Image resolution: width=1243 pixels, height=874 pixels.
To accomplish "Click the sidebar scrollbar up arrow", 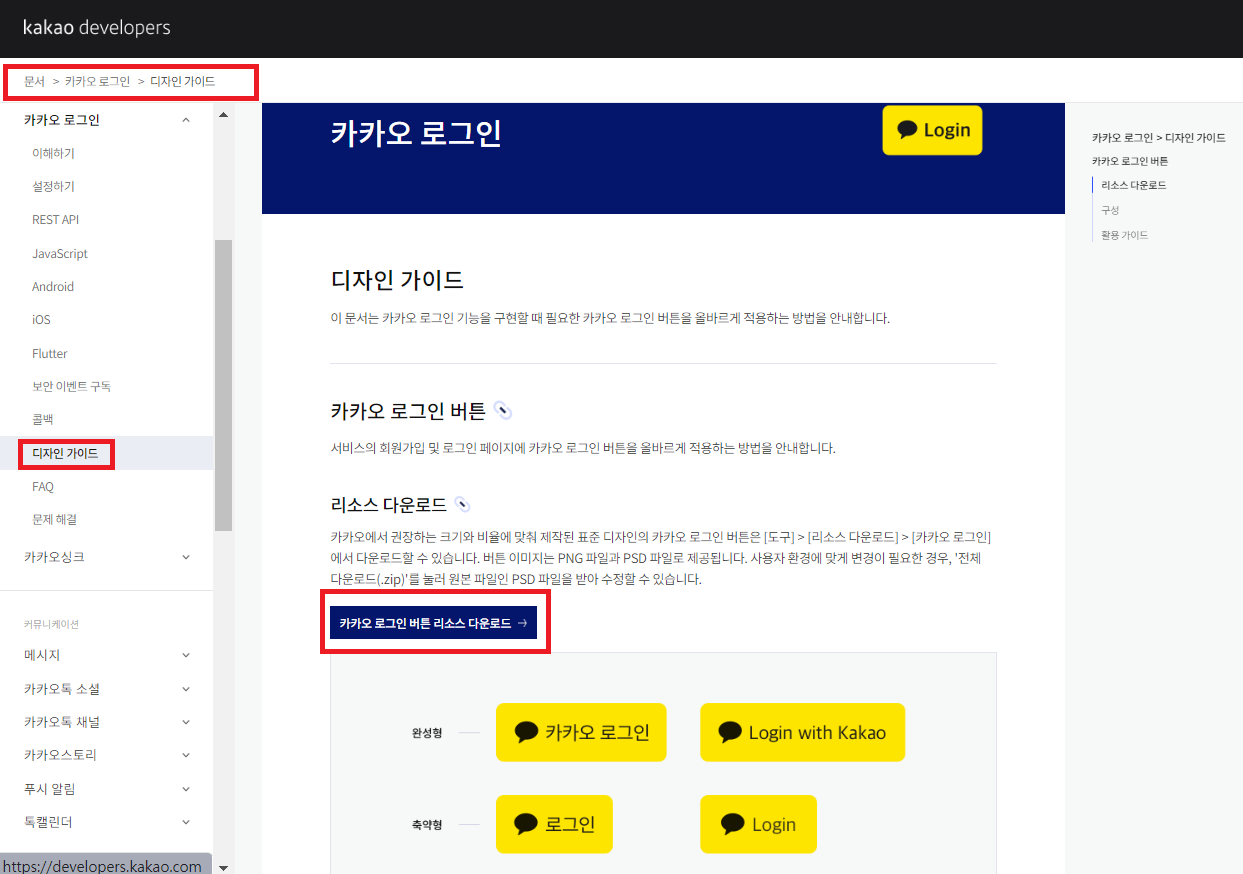I will pyautogui.click(x=223, y=115).
